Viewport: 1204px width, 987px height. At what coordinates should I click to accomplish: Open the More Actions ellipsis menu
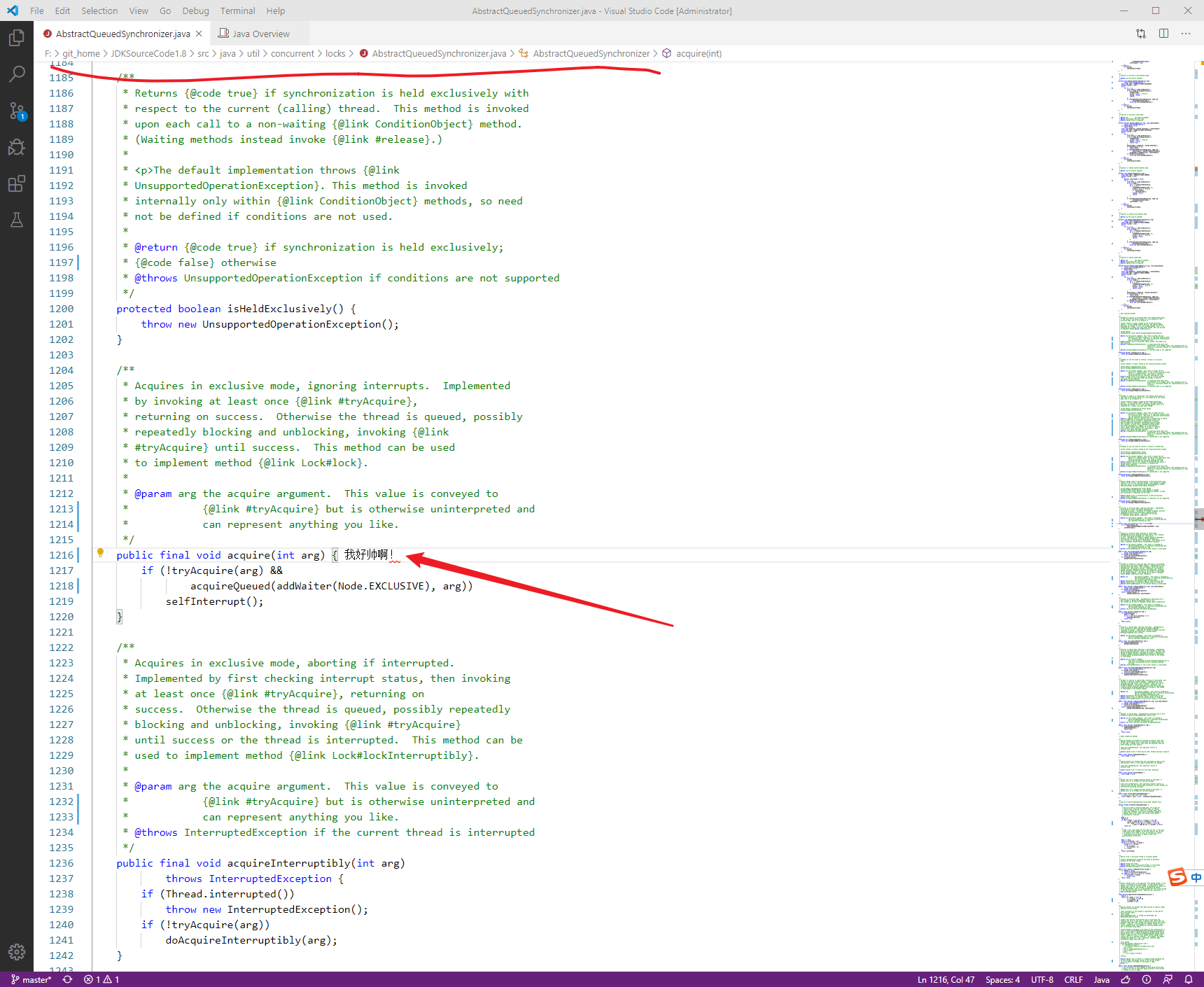click(x=1186, y=34)
